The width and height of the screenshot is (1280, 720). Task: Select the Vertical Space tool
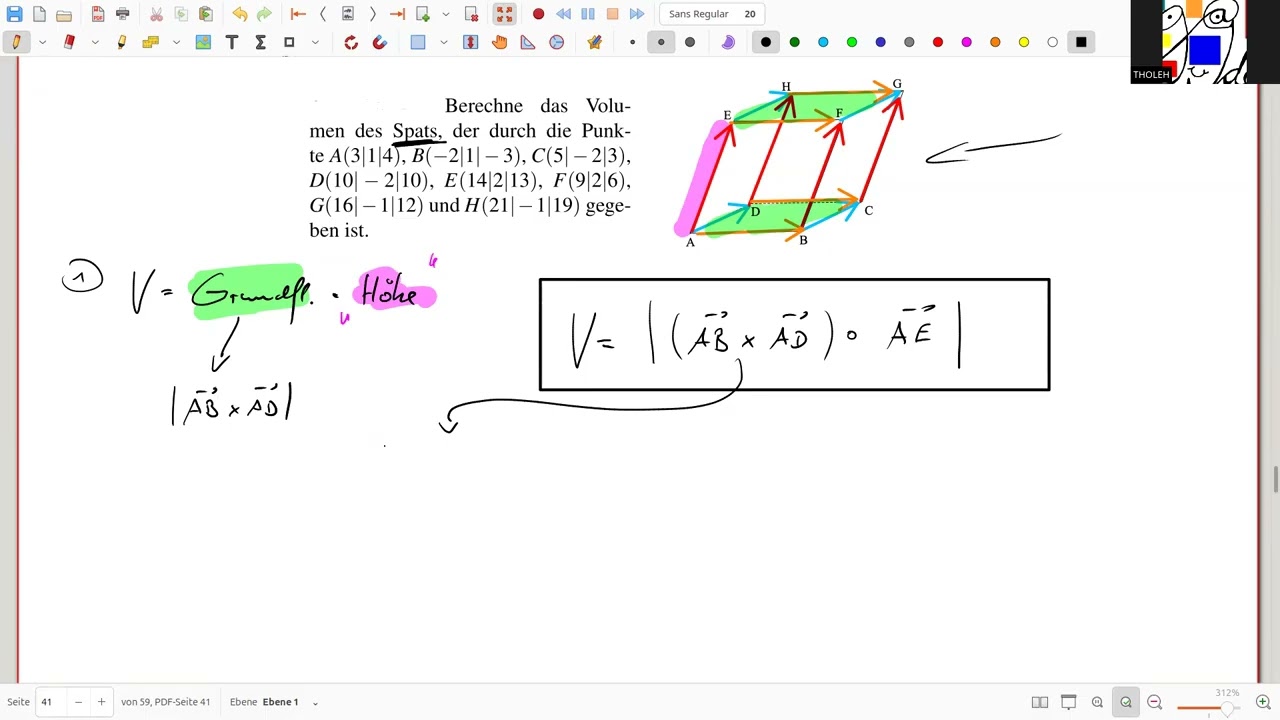click(470, 42)
